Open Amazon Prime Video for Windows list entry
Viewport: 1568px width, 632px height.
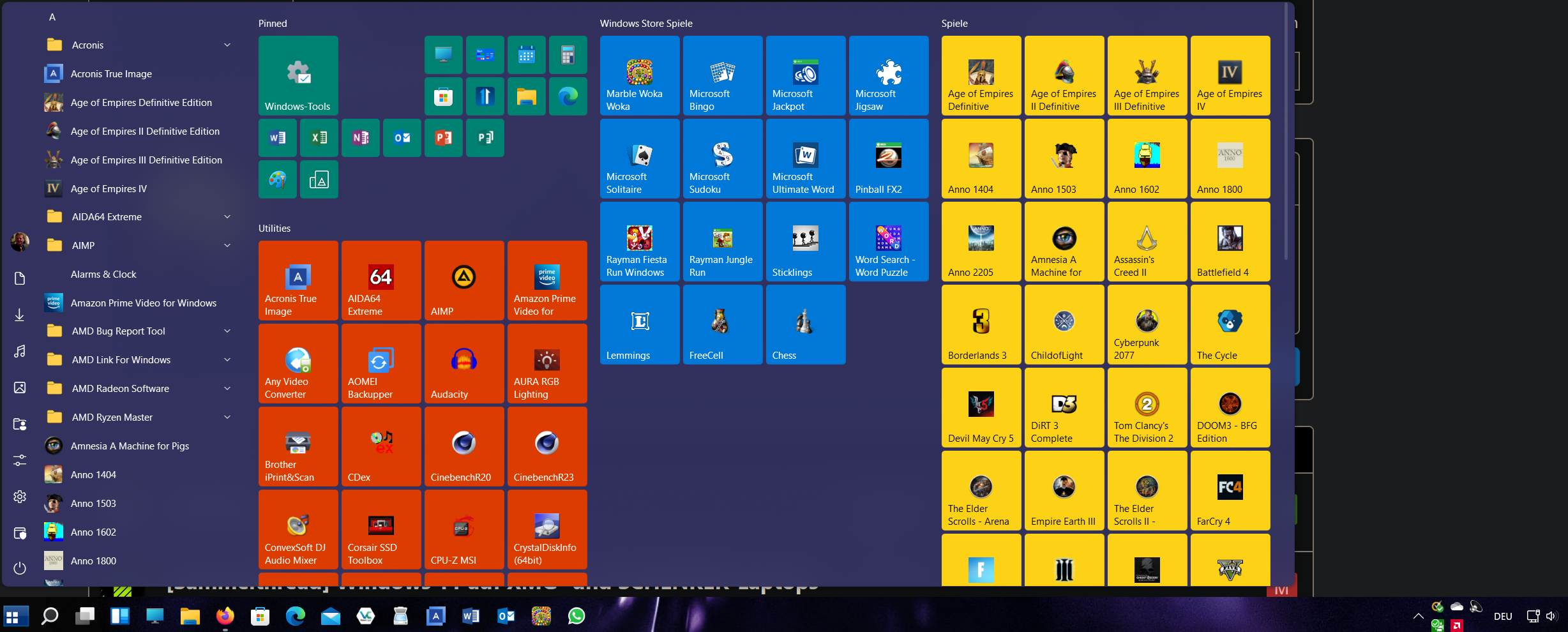(139, 303)
